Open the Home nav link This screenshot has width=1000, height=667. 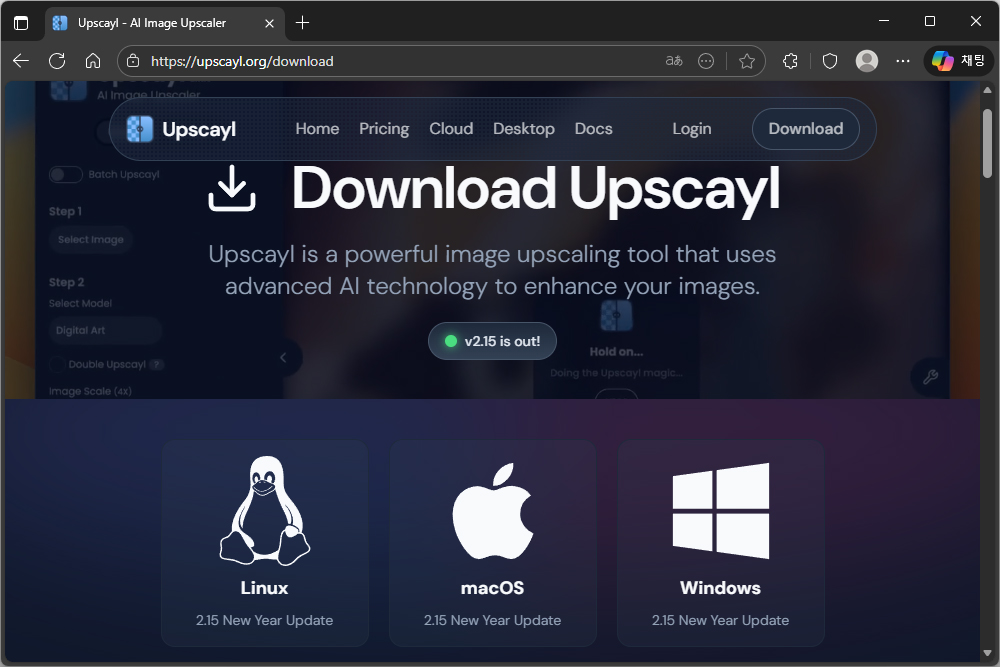click(317, 129)
